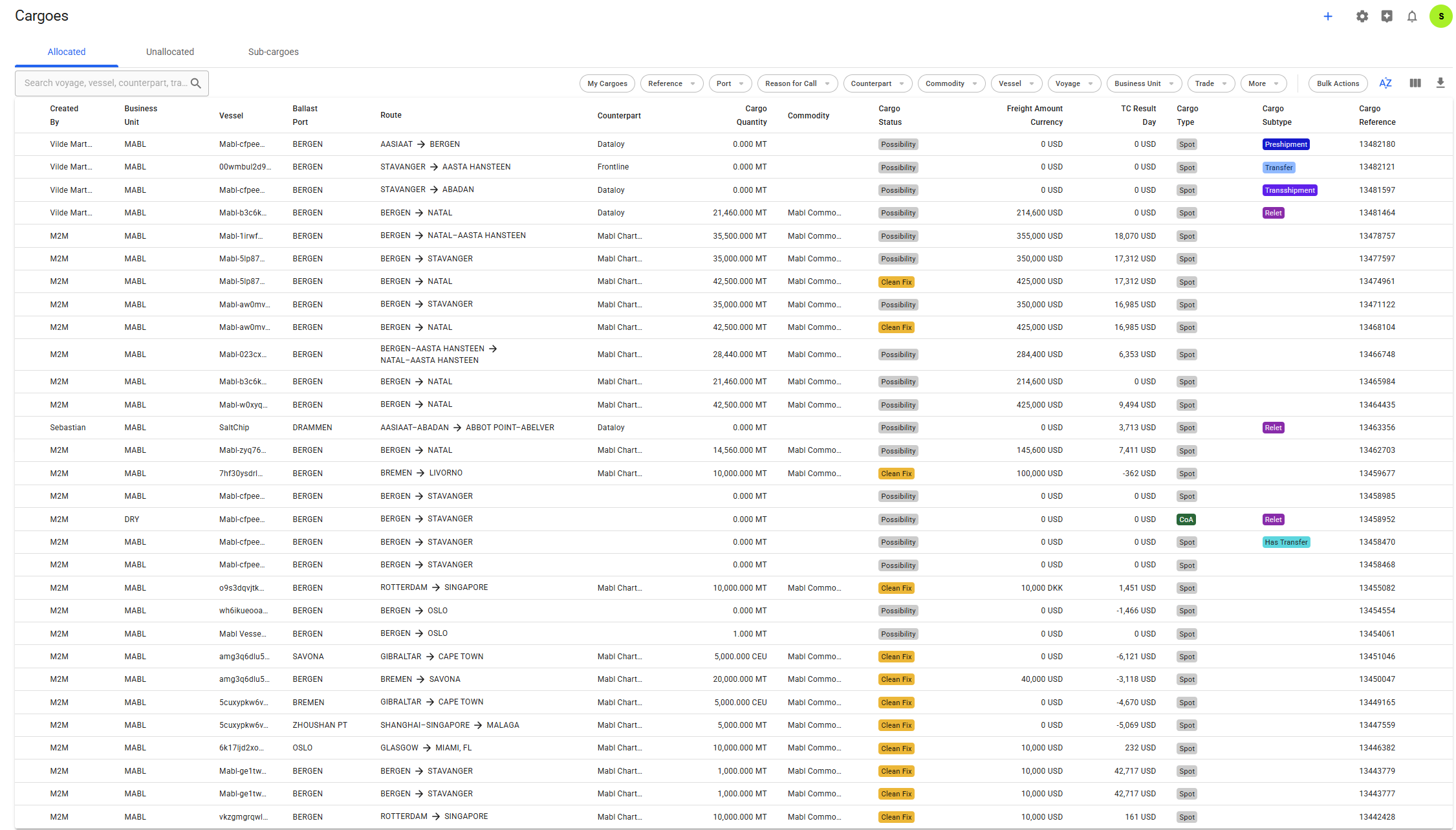This screenshot has width=1456, height=830.
Task: Open the notifications bell
Action: [x=1411, y=17]
